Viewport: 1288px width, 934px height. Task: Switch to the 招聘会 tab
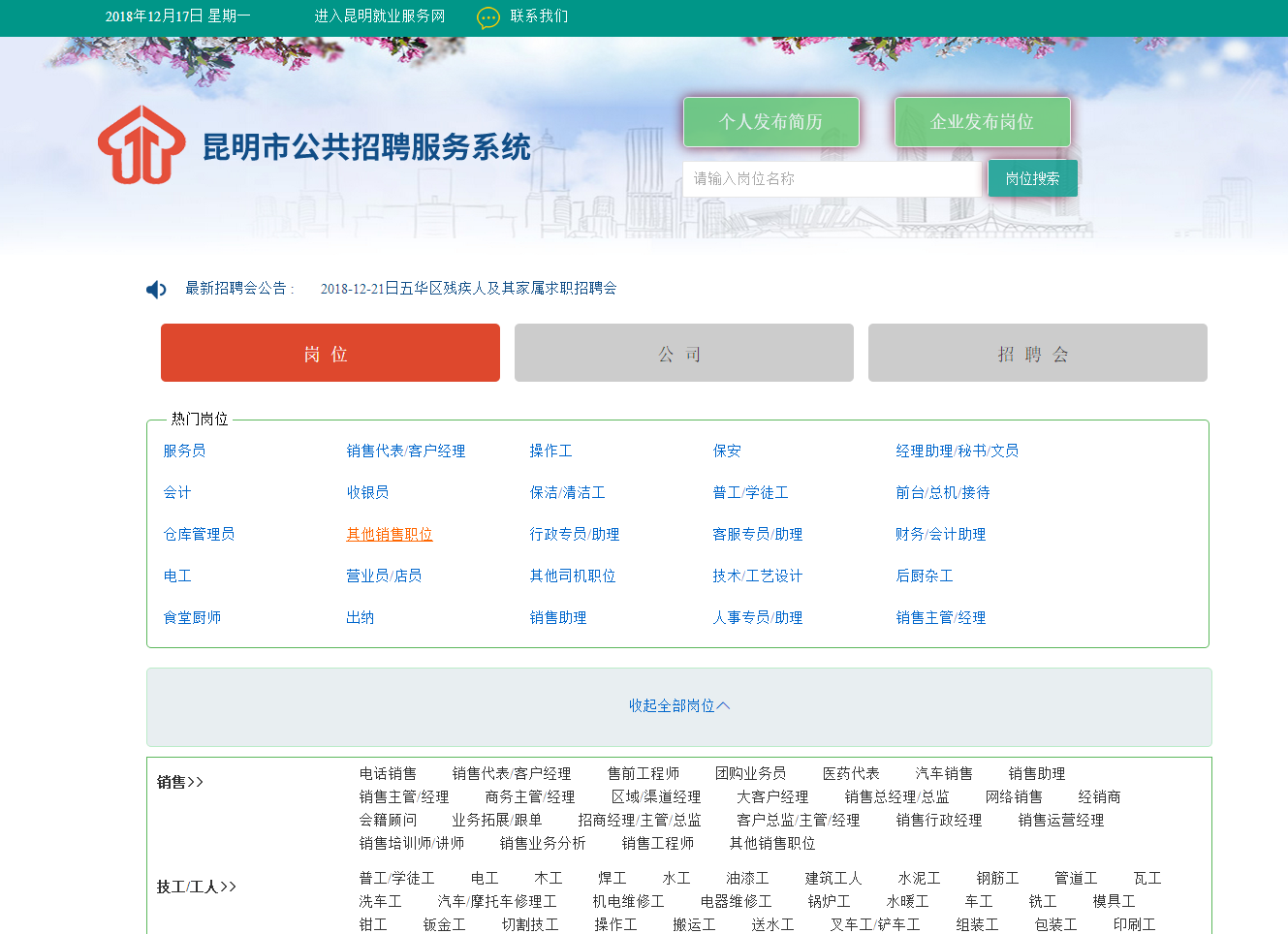1037,353
